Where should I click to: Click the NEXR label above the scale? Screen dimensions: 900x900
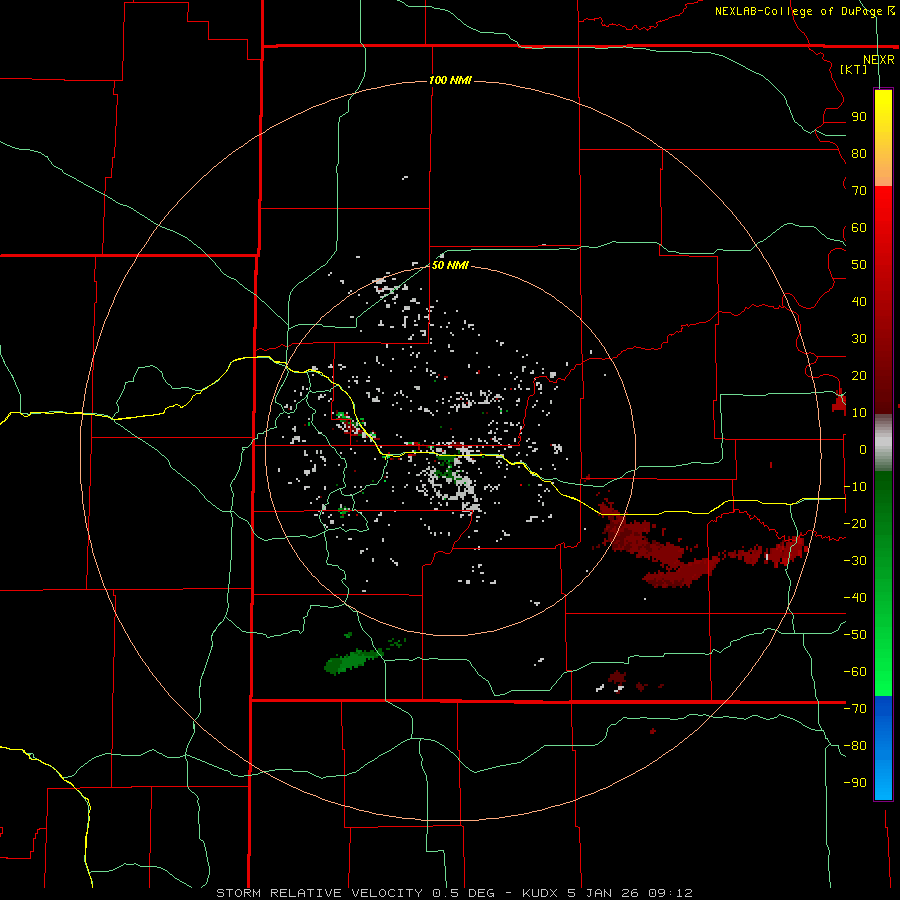[879, 60]
